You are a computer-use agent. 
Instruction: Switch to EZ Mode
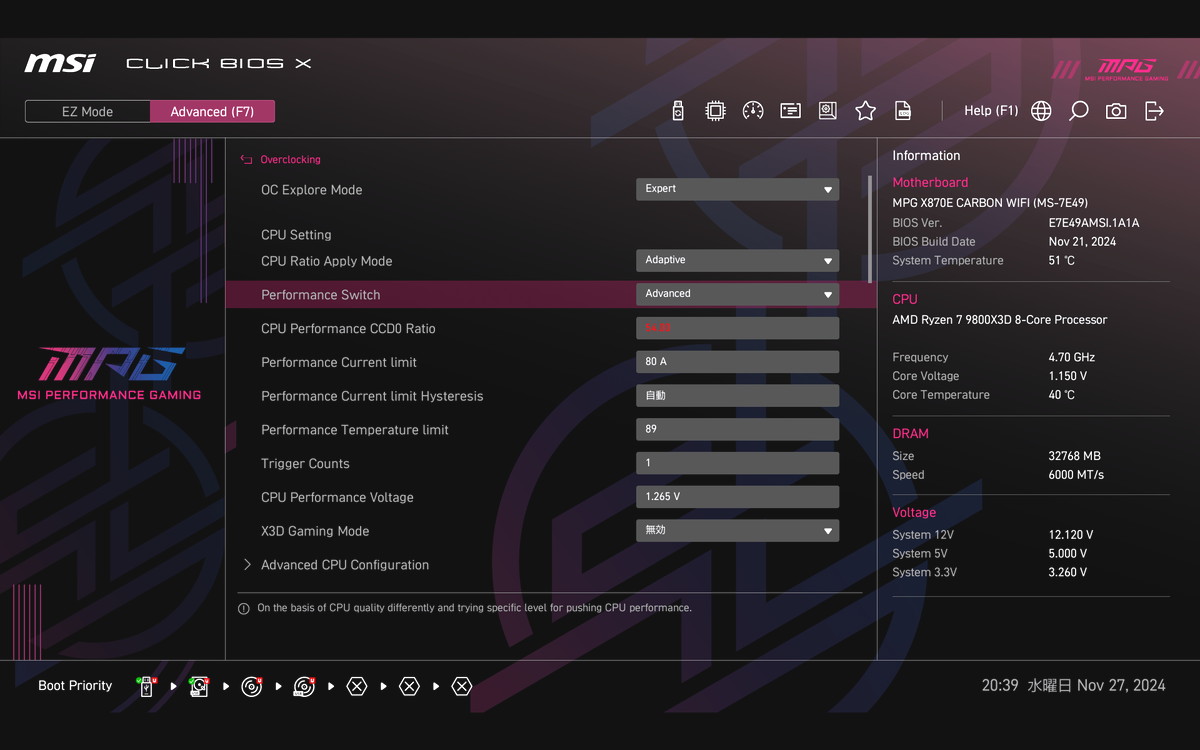(x=87, y=111)
